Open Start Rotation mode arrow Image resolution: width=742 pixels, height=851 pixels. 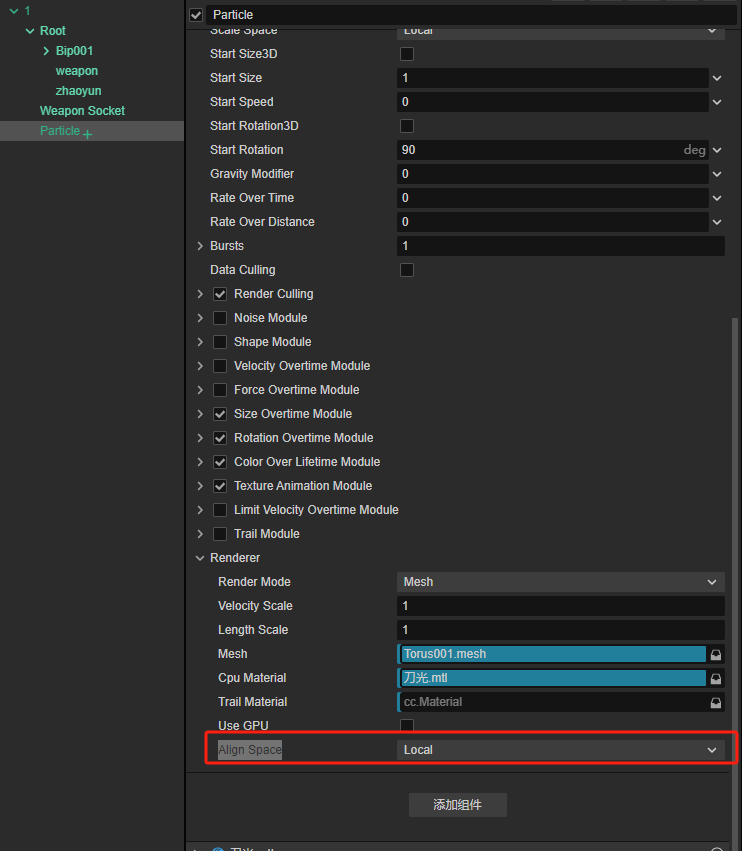(717, 150)
